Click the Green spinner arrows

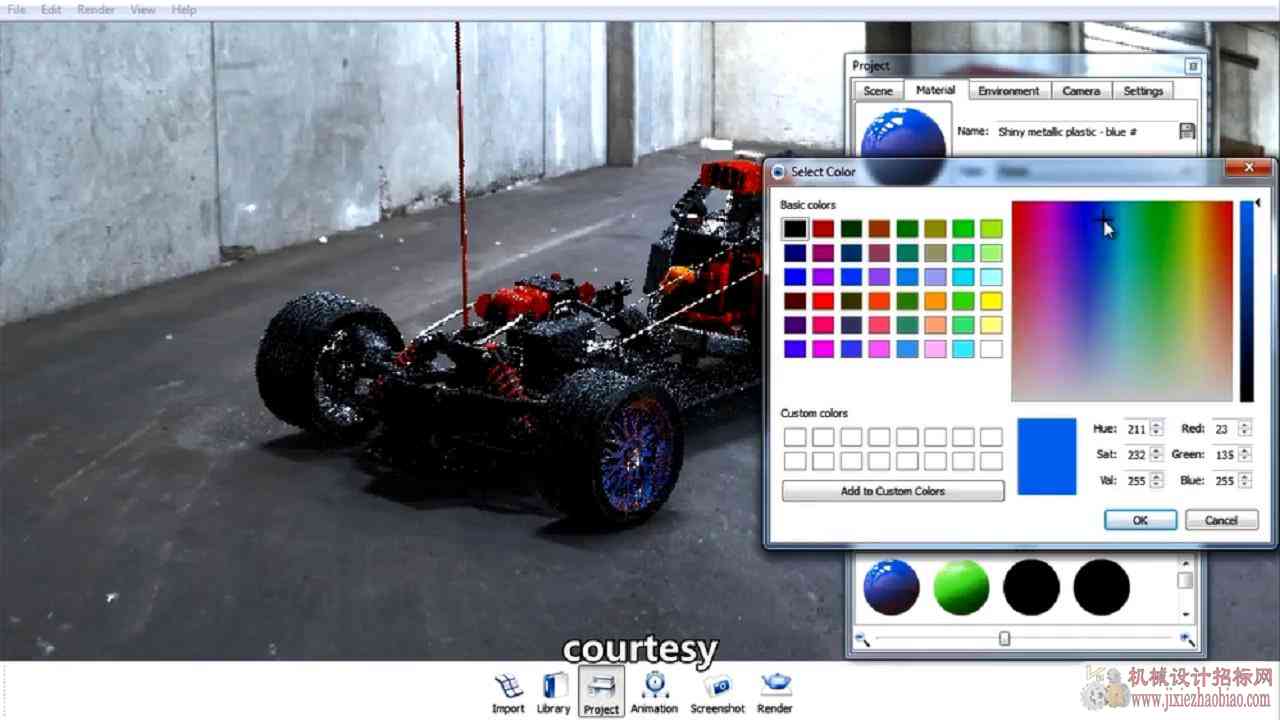click(1245, 455)
